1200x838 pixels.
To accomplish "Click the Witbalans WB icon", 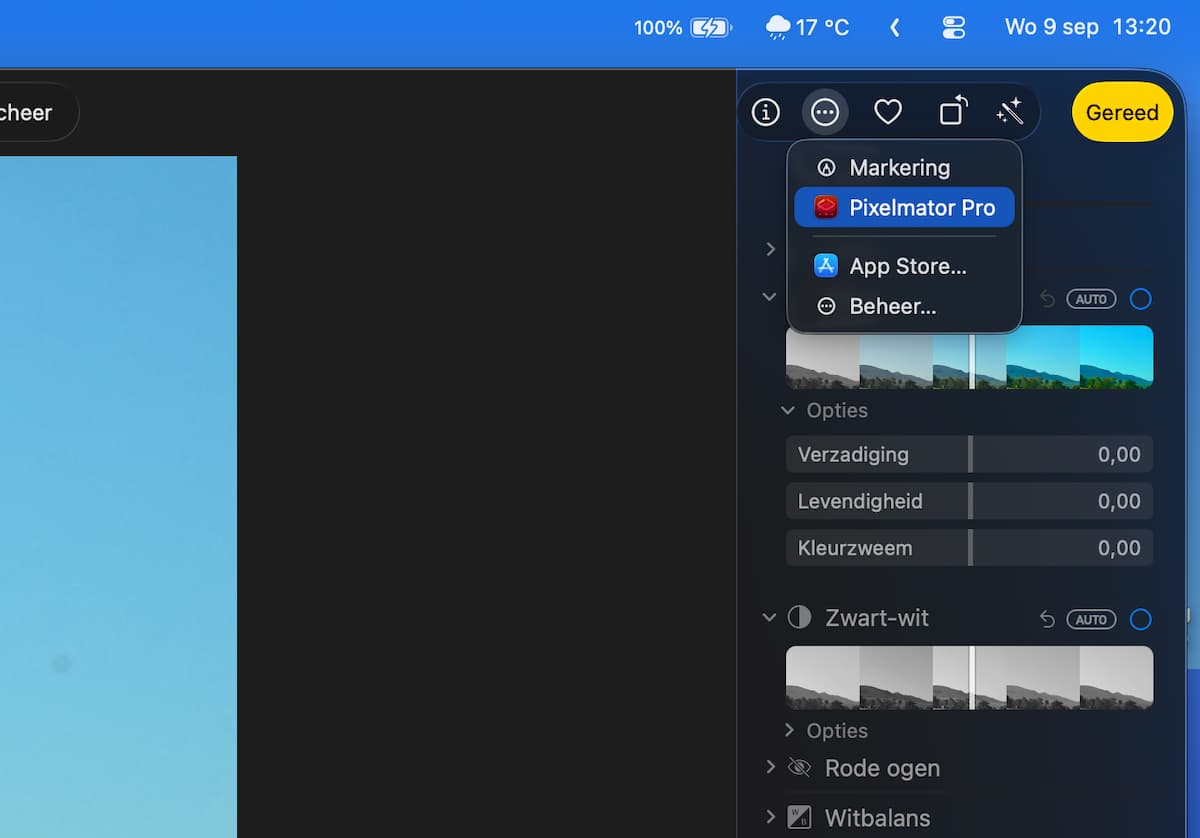I will pyautogui.click(x=799, y=817).
